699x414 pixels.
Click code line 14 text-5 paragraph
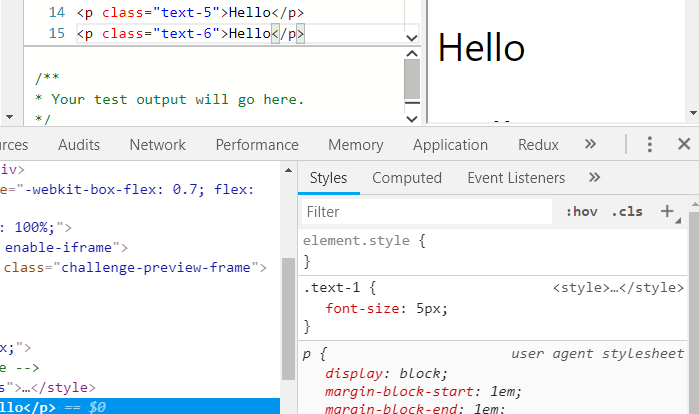[x=190, y=12]
